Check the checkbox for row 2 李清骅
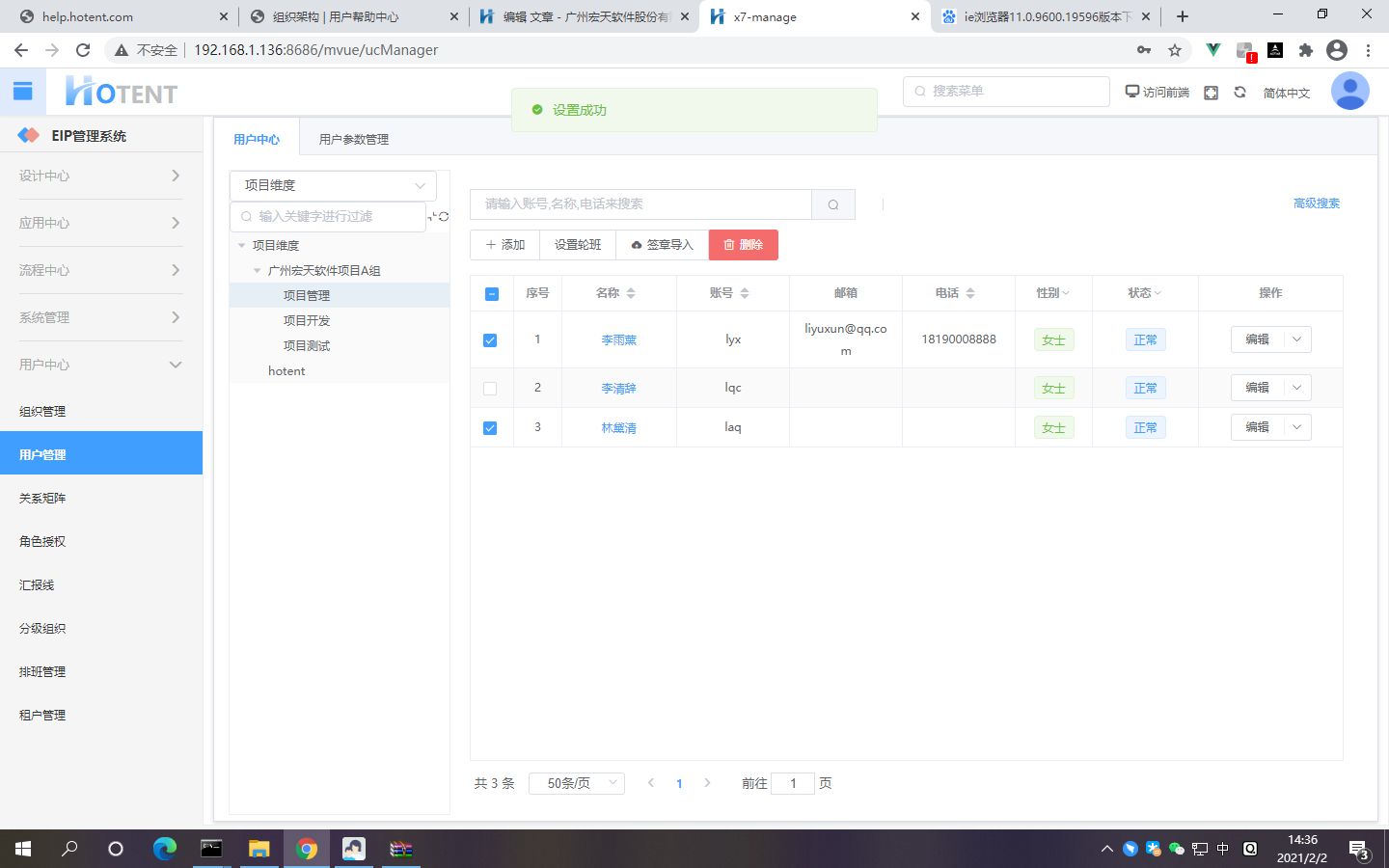This screenshot has width=1389, height=868. point(490,389)
